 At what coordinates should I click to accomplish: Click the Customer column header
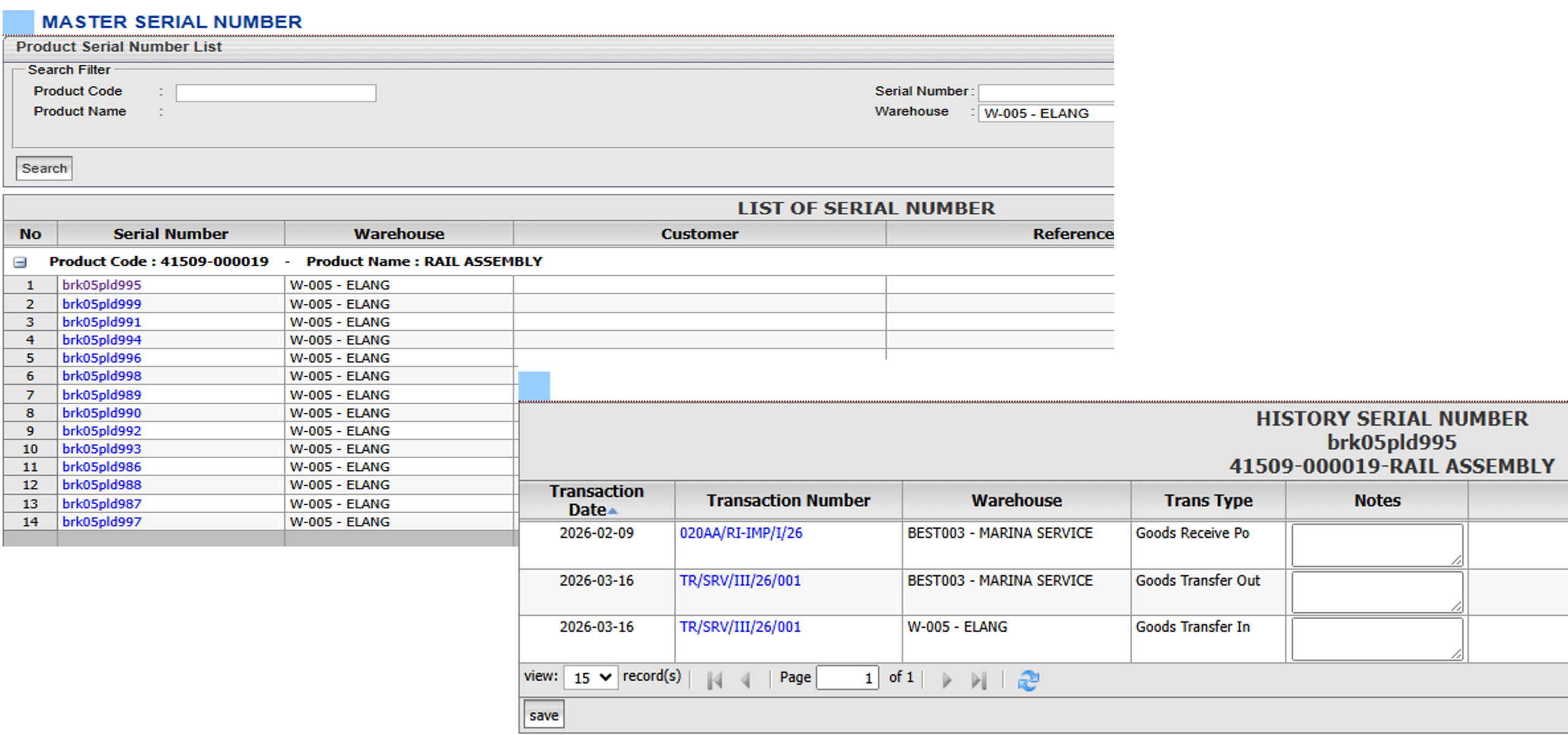click(x=699, y=234)
